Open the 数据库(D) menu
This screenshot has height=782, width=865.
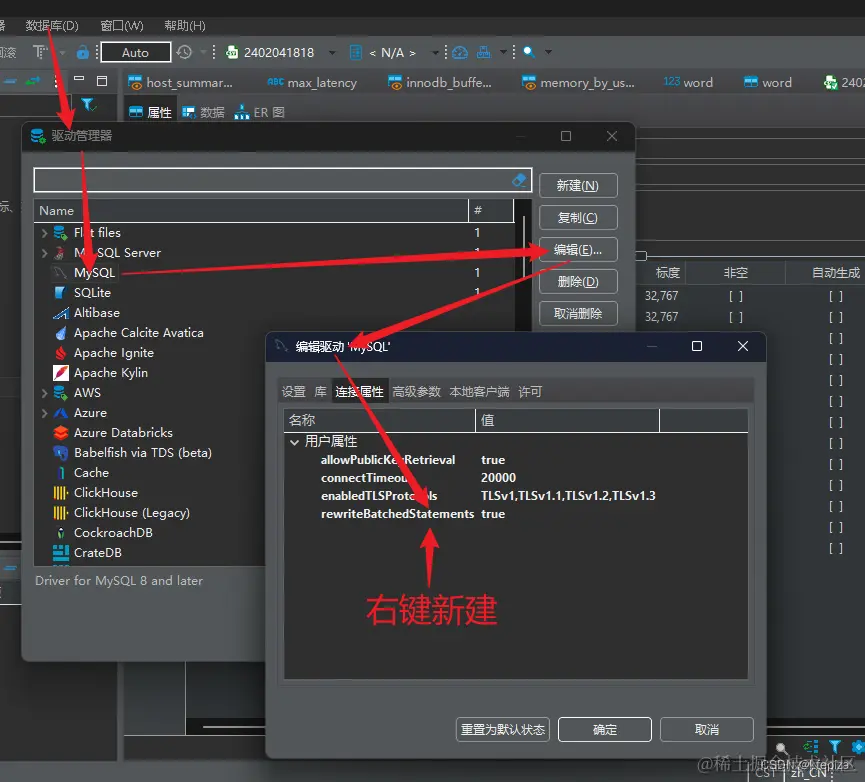coord(52,25)
